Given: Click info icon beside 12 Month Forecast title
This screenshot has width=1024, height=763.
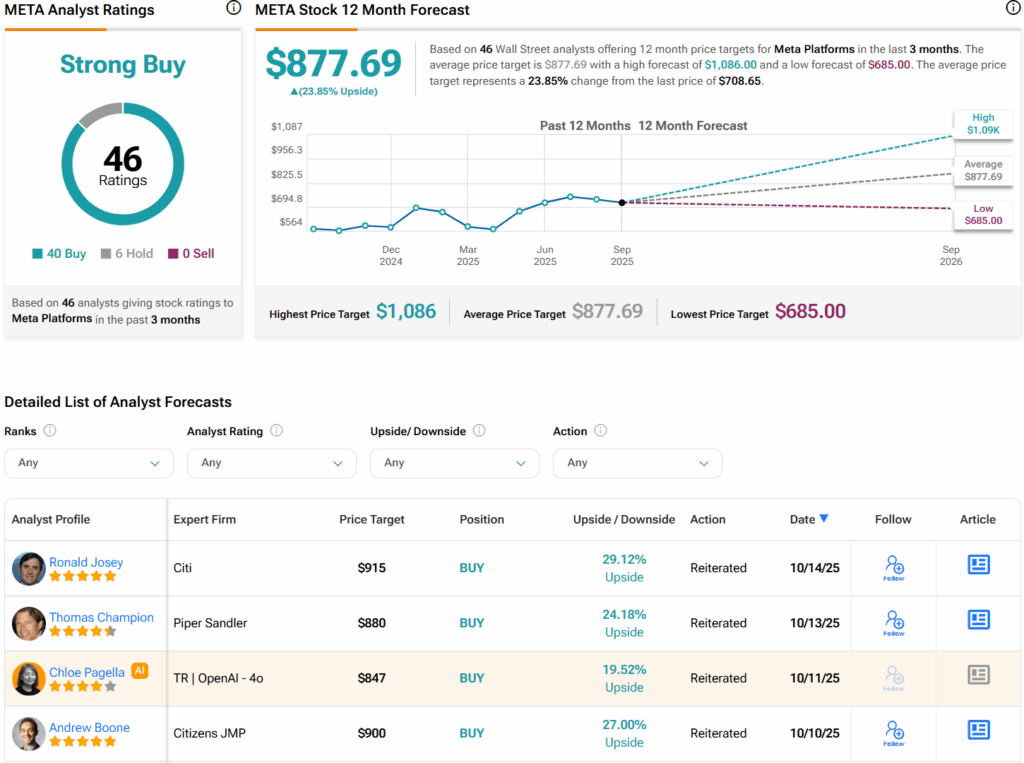Looking at the screenshot, I should pyautogui.click(x=1013, y=9).
